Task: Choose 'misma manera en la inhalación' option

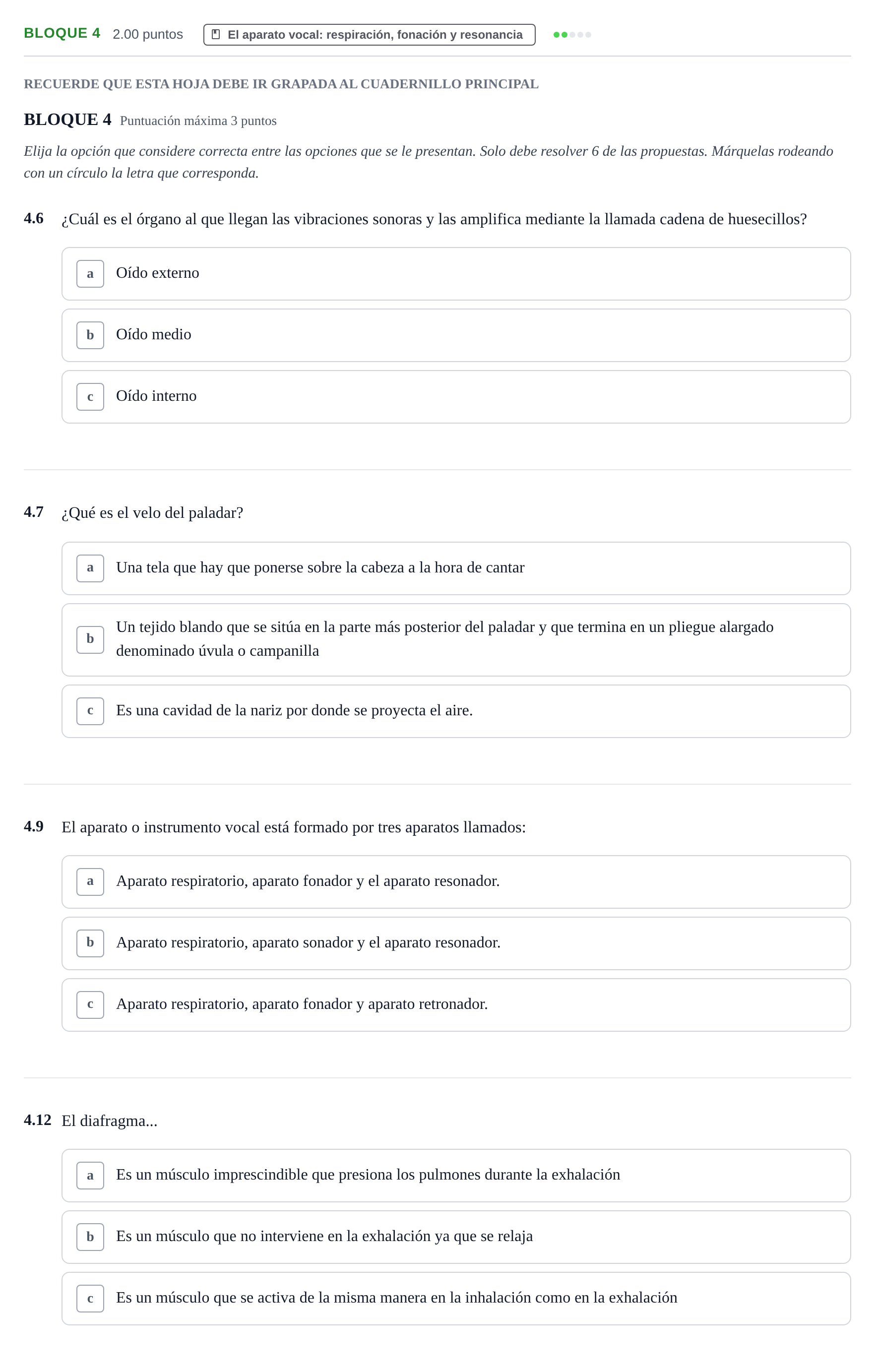Action: (x=456, y=1299)
